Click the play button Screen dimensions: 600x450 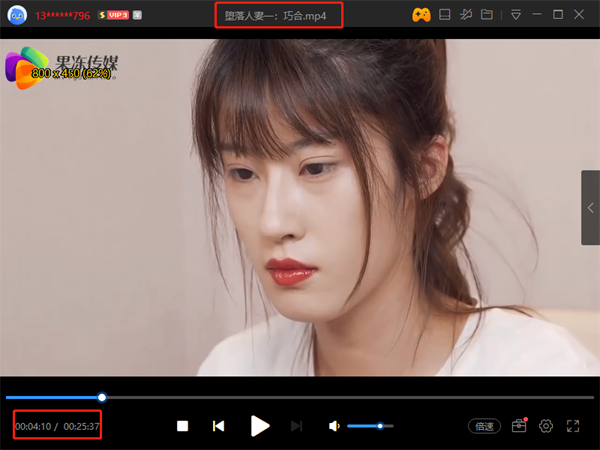point(260,426)
